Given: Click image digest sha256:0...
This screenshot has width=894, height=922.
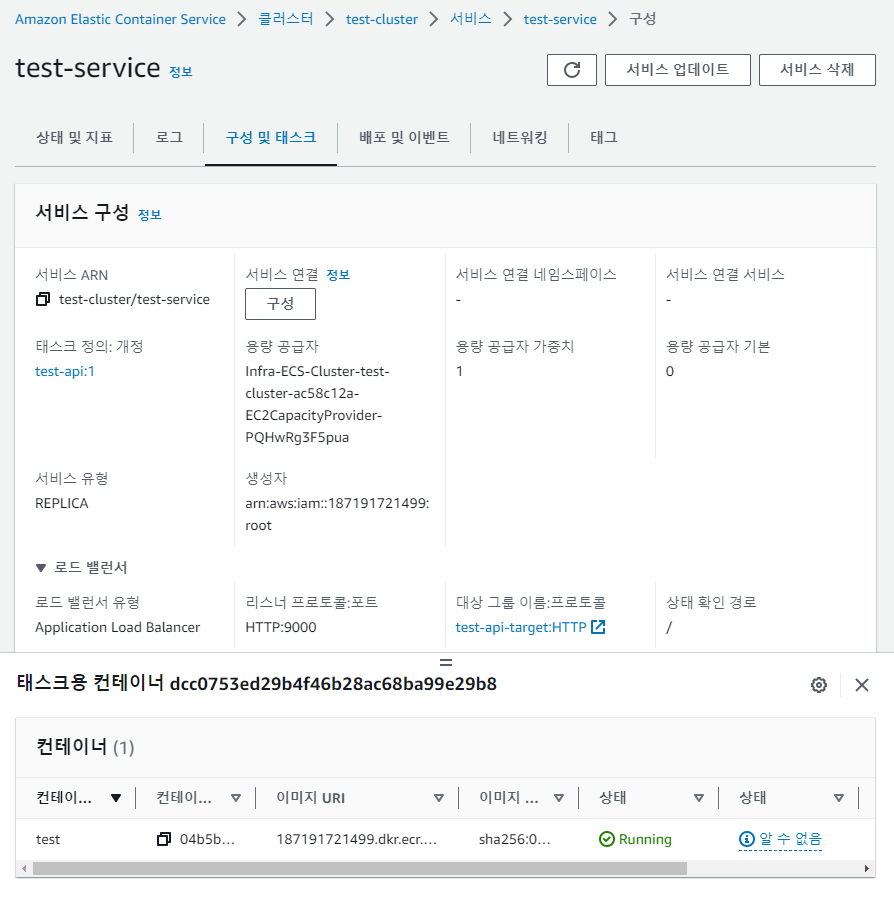Looking at the screenshot, I should pos(514,840).
